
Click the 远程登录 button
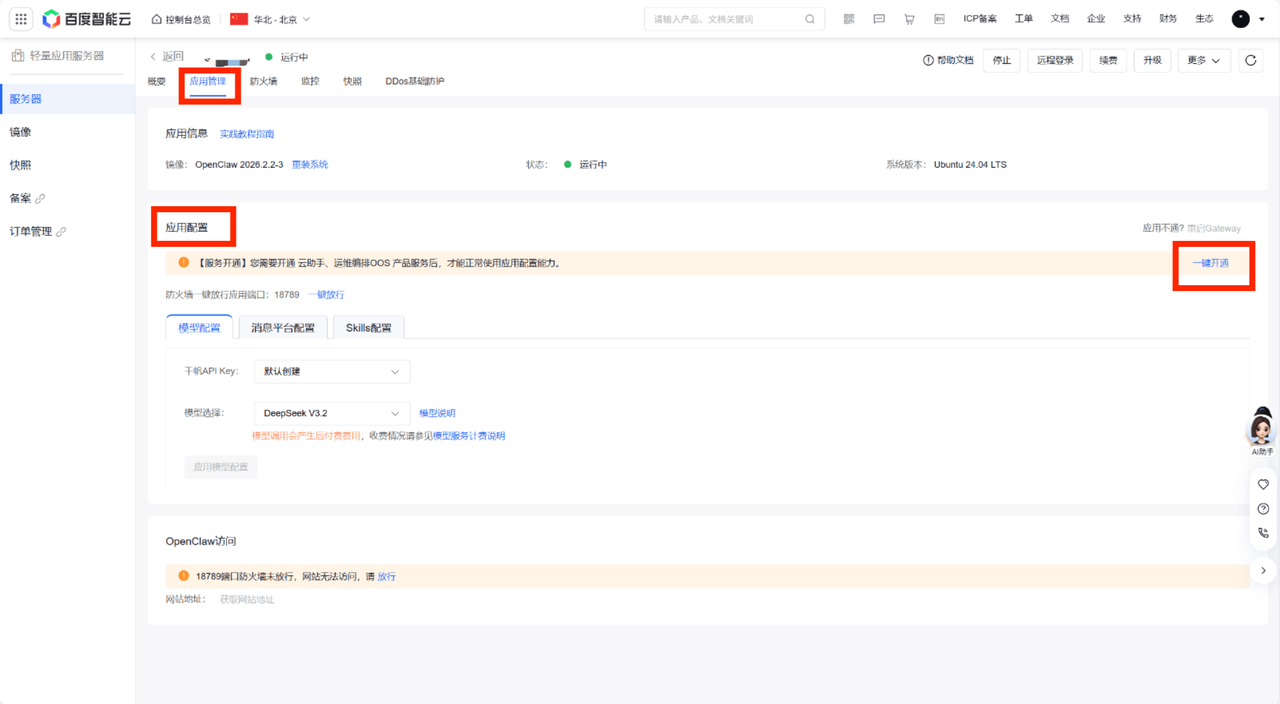click(x=1055, y=61)
